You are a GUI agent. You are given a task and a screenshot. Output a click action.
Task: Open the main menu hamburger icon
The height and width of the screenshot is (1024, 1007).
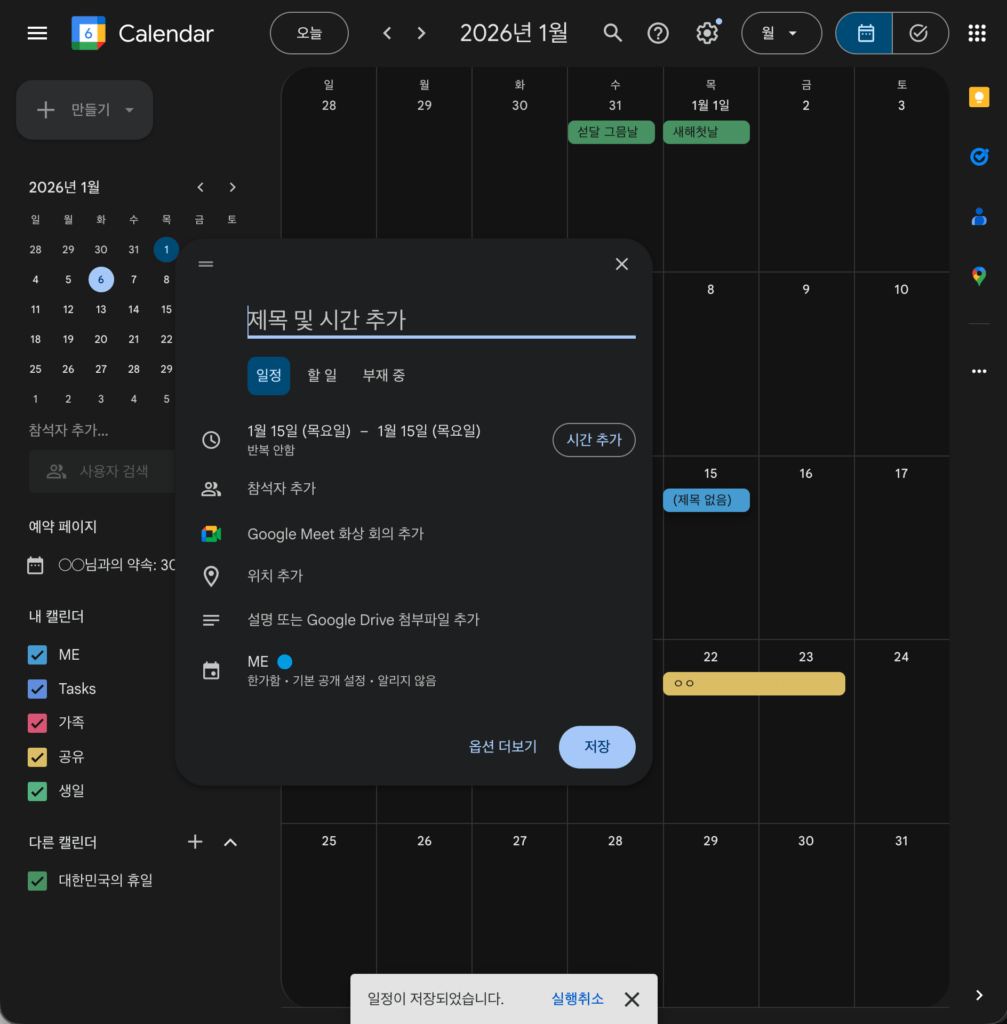tap(37, 33)
